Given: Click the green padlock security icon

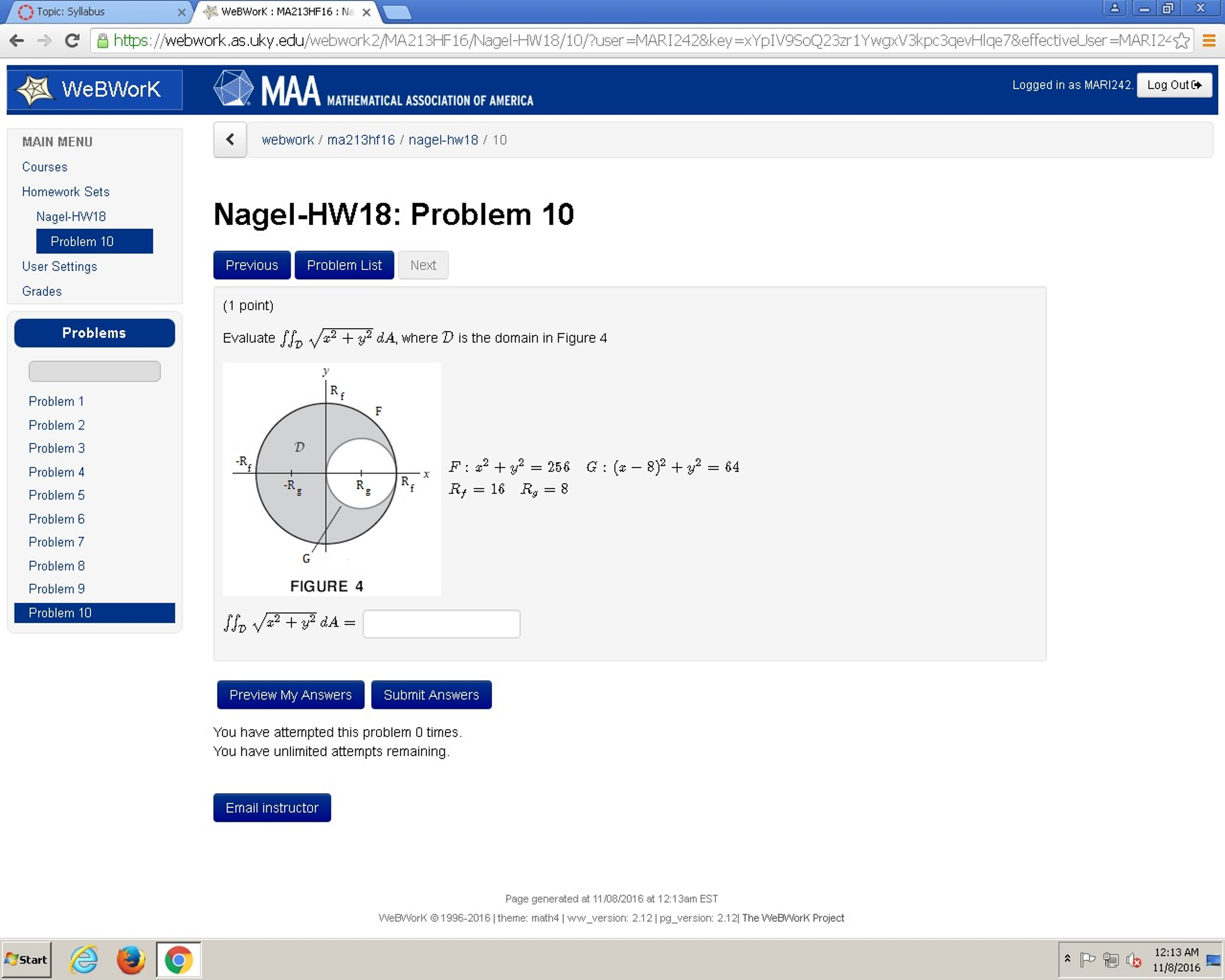Looking at the screenshot, I should coord(102,41).
